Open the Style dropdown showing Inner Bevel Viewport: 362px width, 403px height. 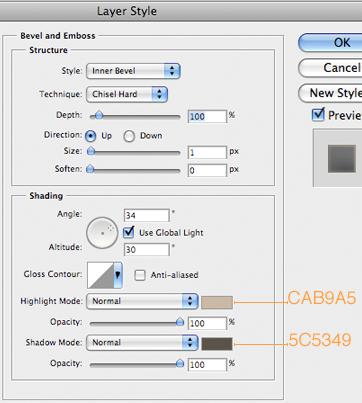tap(133, 71)
